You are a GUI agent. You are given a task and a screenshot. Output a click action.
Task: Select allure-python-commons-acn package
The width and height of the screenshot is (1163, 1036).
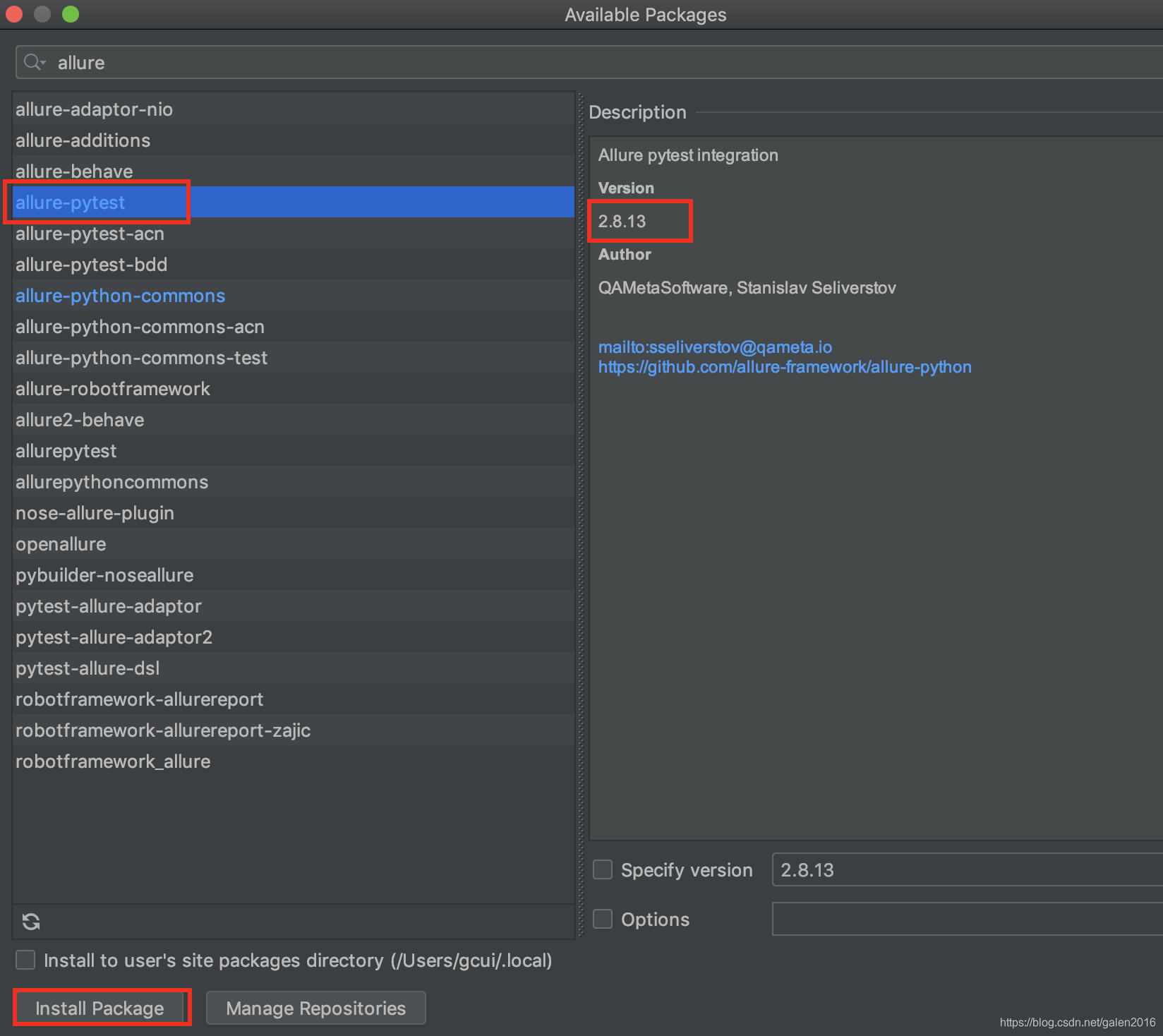[x=294, y=327]
